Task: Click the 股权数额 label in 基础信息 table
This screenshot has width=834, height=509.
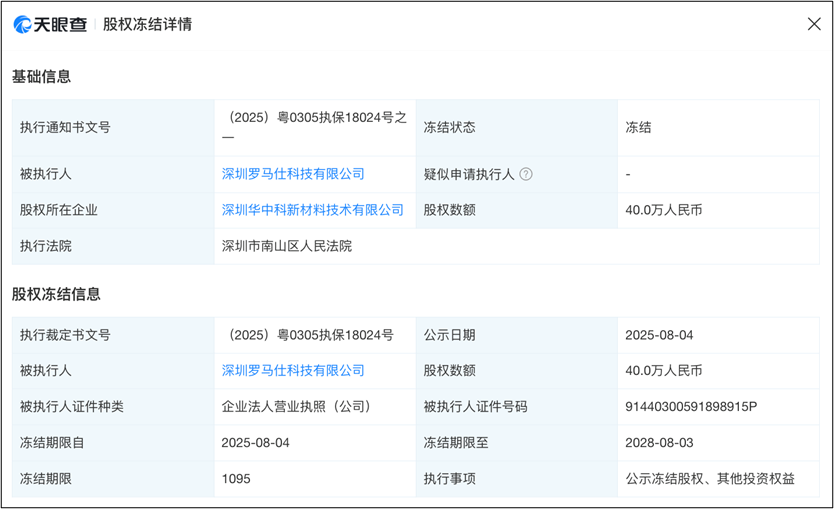Action: click(x=449, y=210)
